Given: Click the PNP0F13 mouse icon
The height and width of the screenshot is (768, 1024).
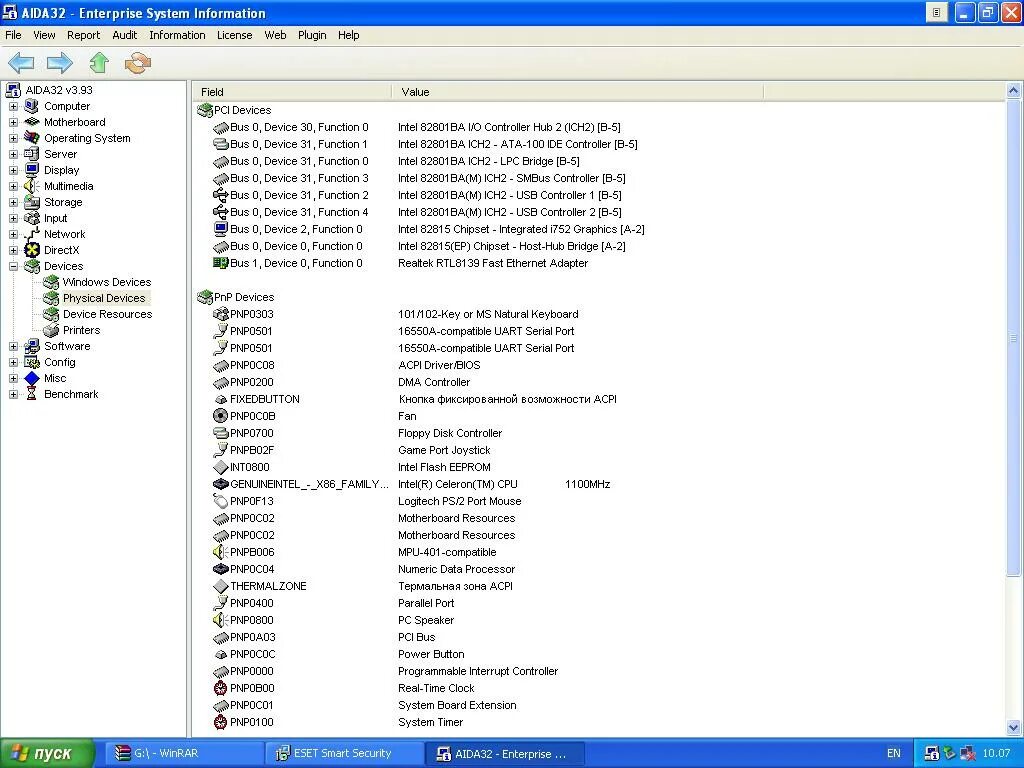Looking at the screenshot, I should tap(221, 501).
